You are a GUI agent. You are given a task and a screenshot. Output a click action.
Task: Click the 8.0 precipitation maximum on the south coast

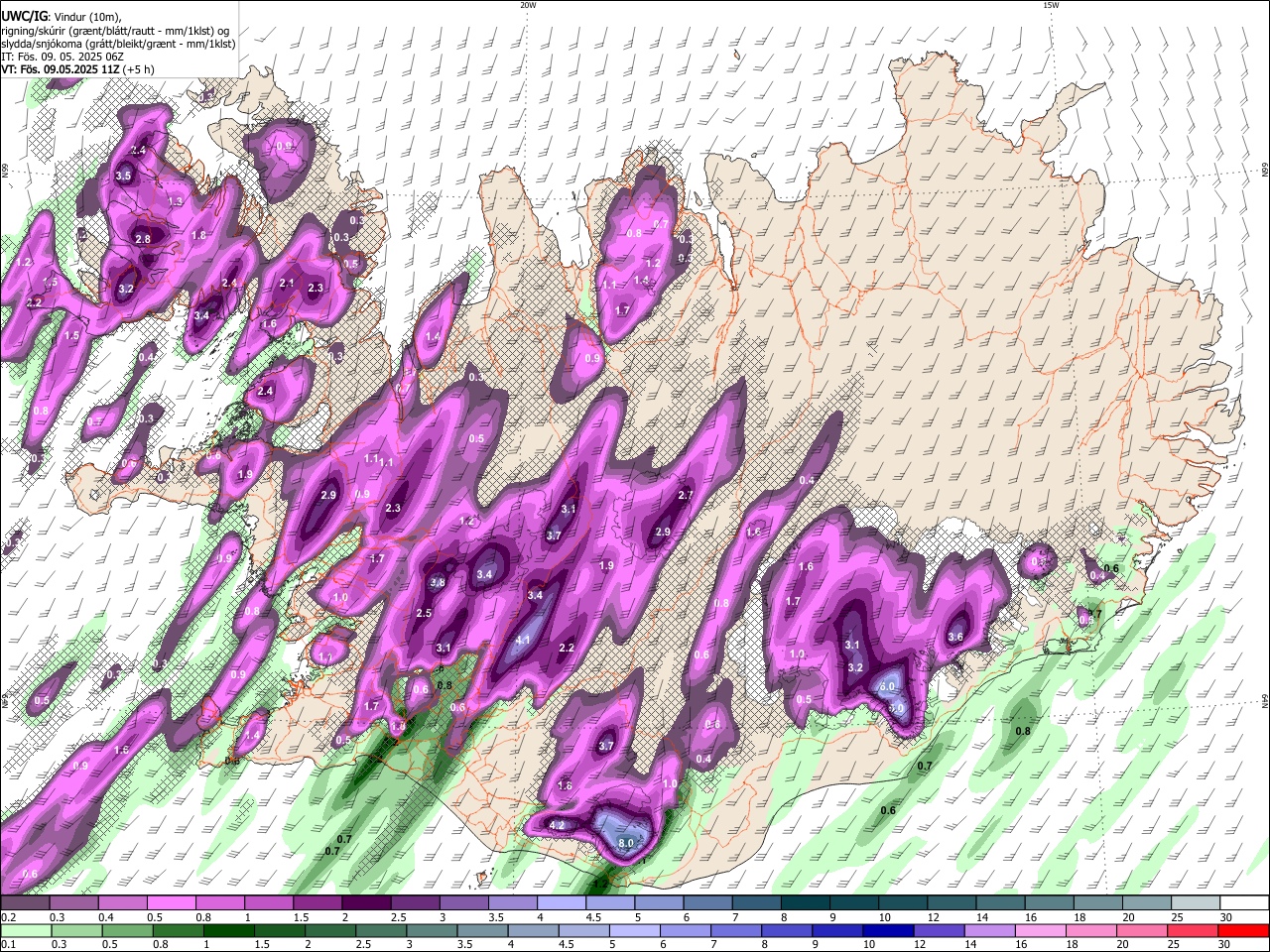[x=626, y=843]
